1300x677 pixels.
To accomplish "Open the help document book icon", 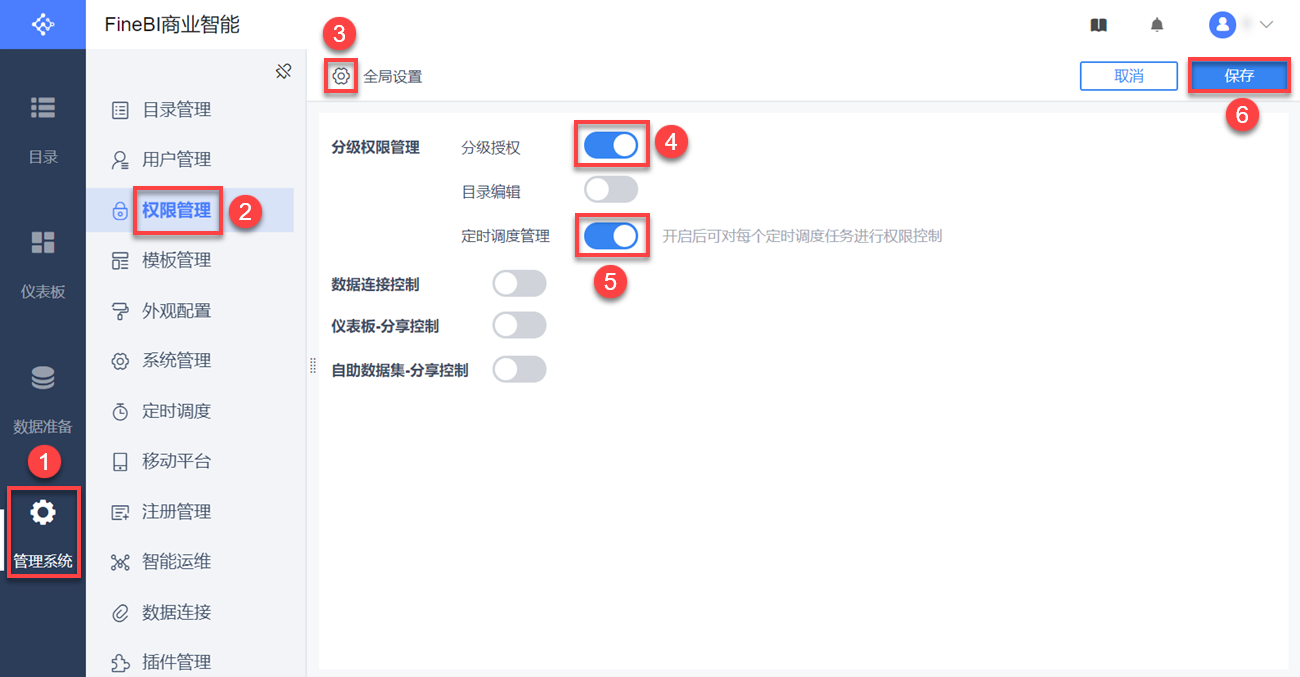I will point(1099,25).
